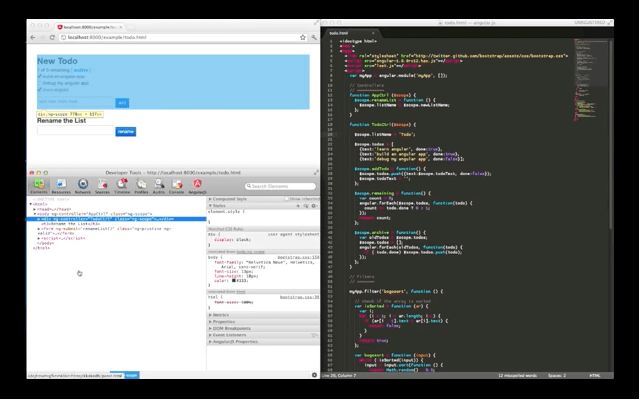Toggle the 'learn angular' checkbox
This screenshot has height=400, width=640.
(40, 89)
